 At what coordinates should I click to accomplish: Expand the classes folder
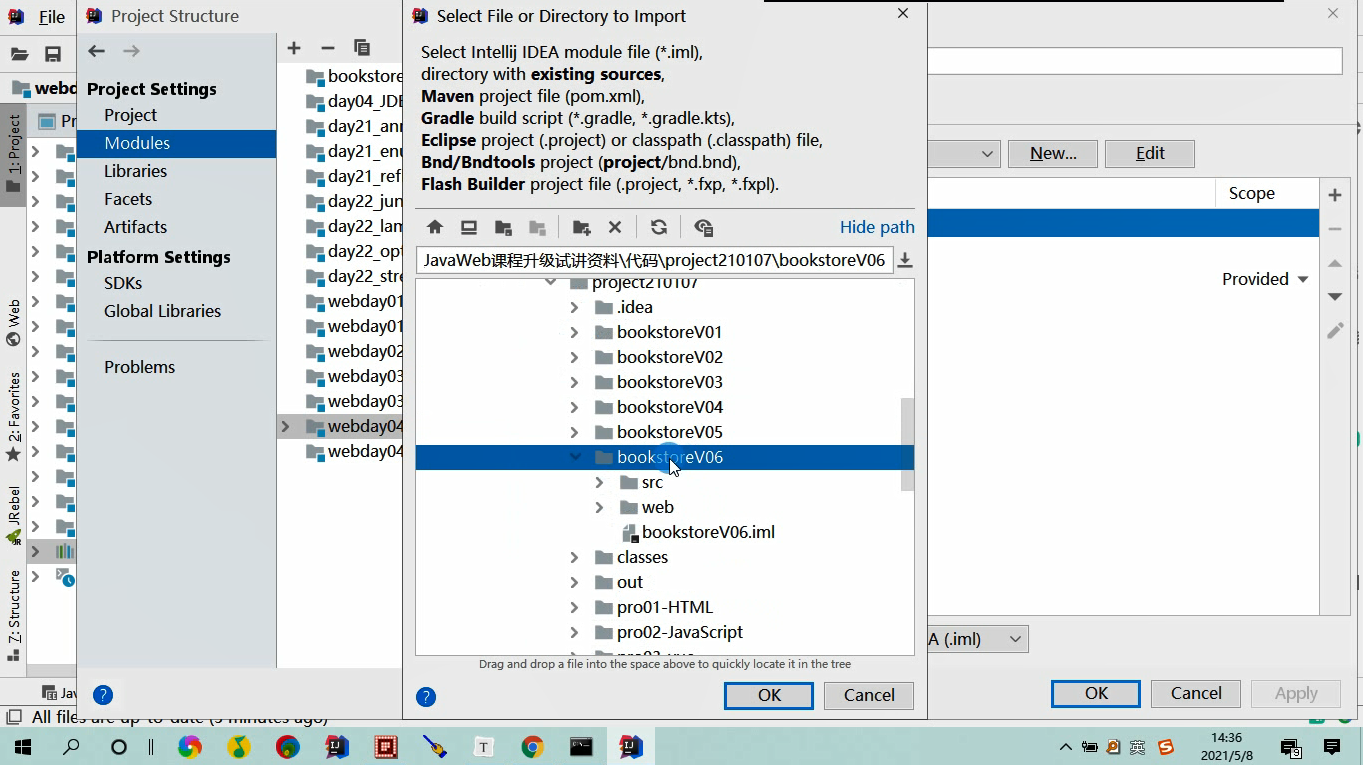[574, 557]
